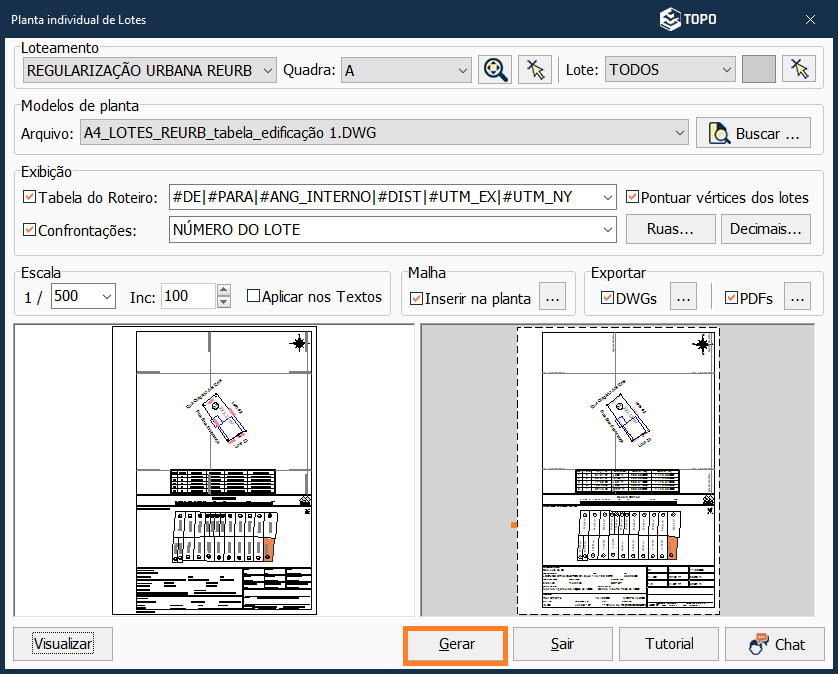
Task: Click the pick-on-screen cursor icon after Quadra
Action: [x=535, y=69]
